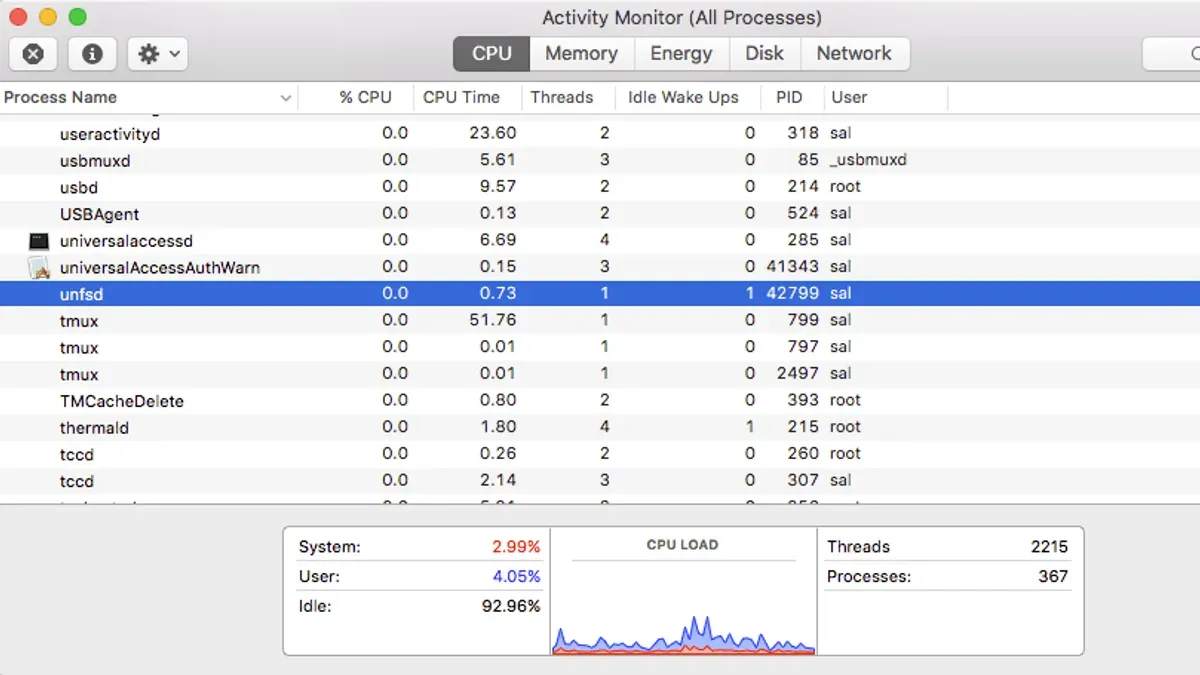Switch to the Energy tab
Viewport: 1200px width, 675px height.
pos(681,54)
